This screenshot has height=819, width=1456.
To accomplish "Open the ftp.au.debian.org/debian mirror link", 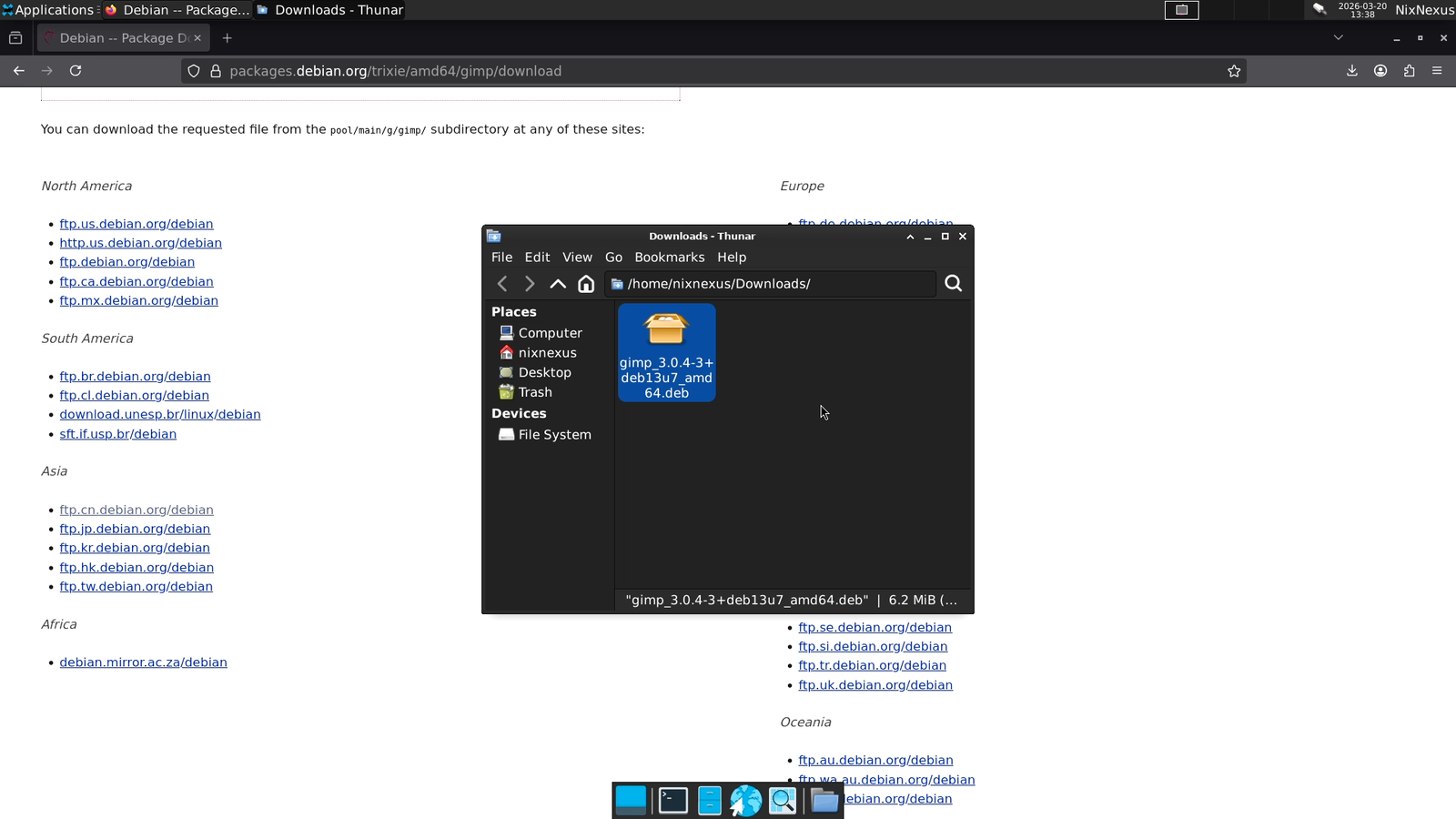I will (875, 760).
